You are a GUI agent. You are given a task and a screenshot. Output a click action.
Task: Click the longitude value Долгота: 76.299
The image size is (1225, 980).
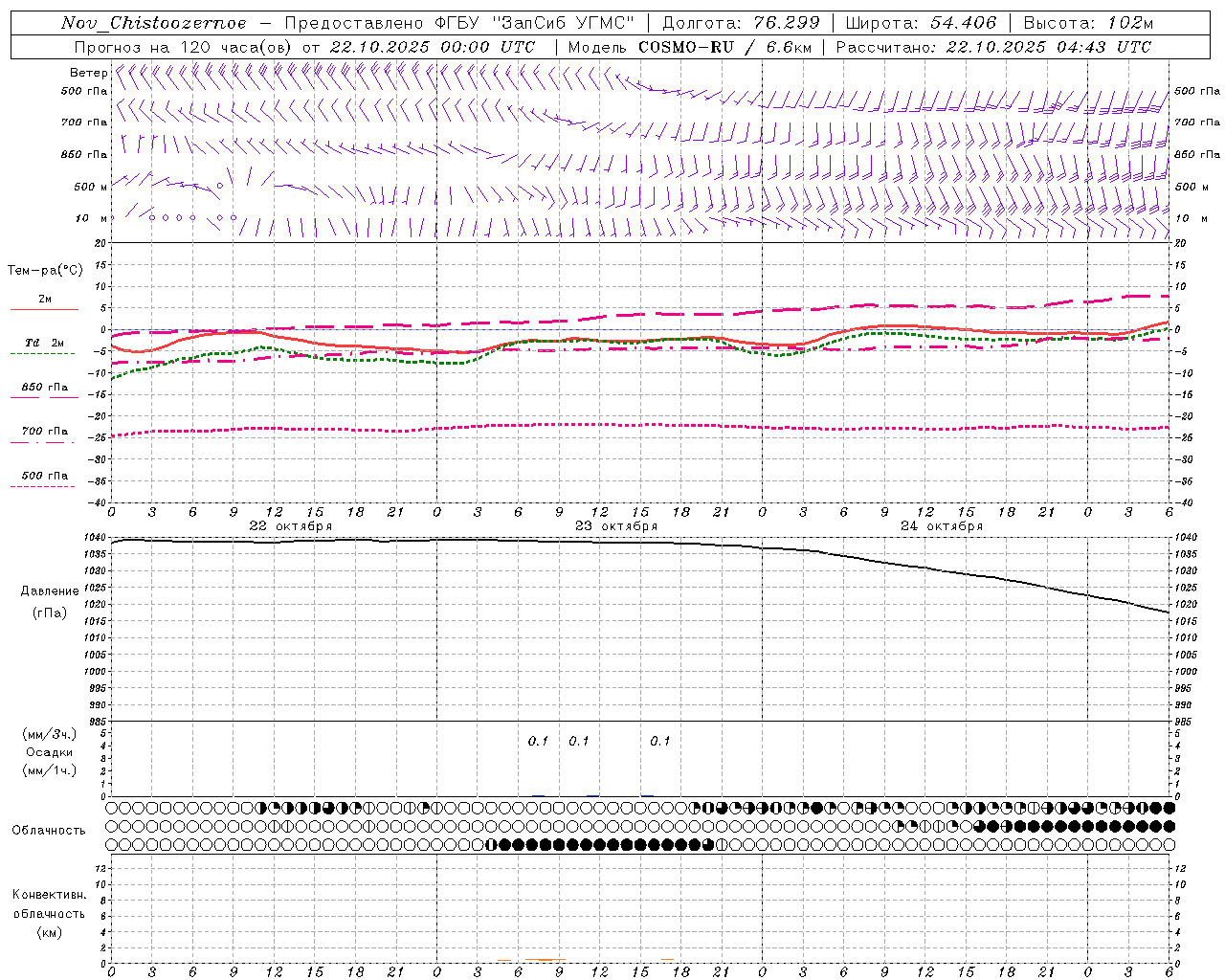pos(741,23)
